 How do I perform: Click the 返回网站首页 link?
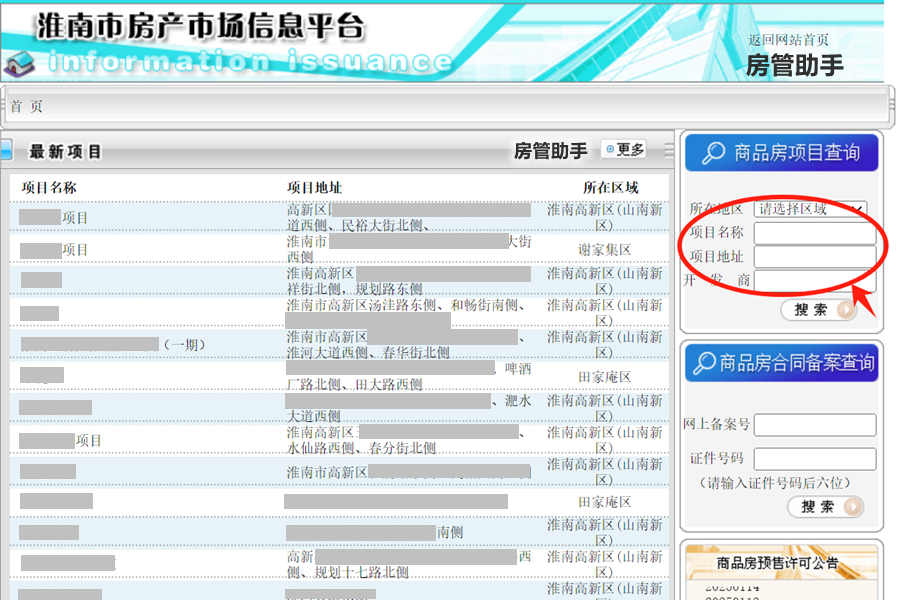[788, 40]
